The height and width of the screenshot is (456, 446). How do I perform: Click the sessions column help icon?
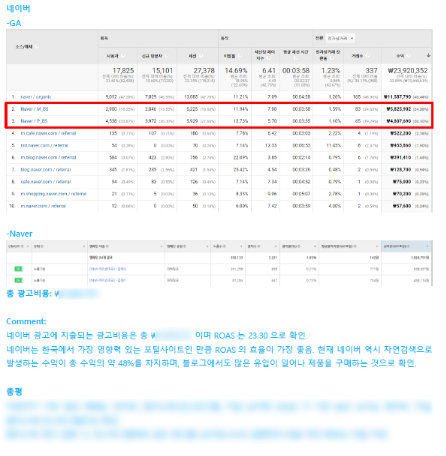pos(201,56)
